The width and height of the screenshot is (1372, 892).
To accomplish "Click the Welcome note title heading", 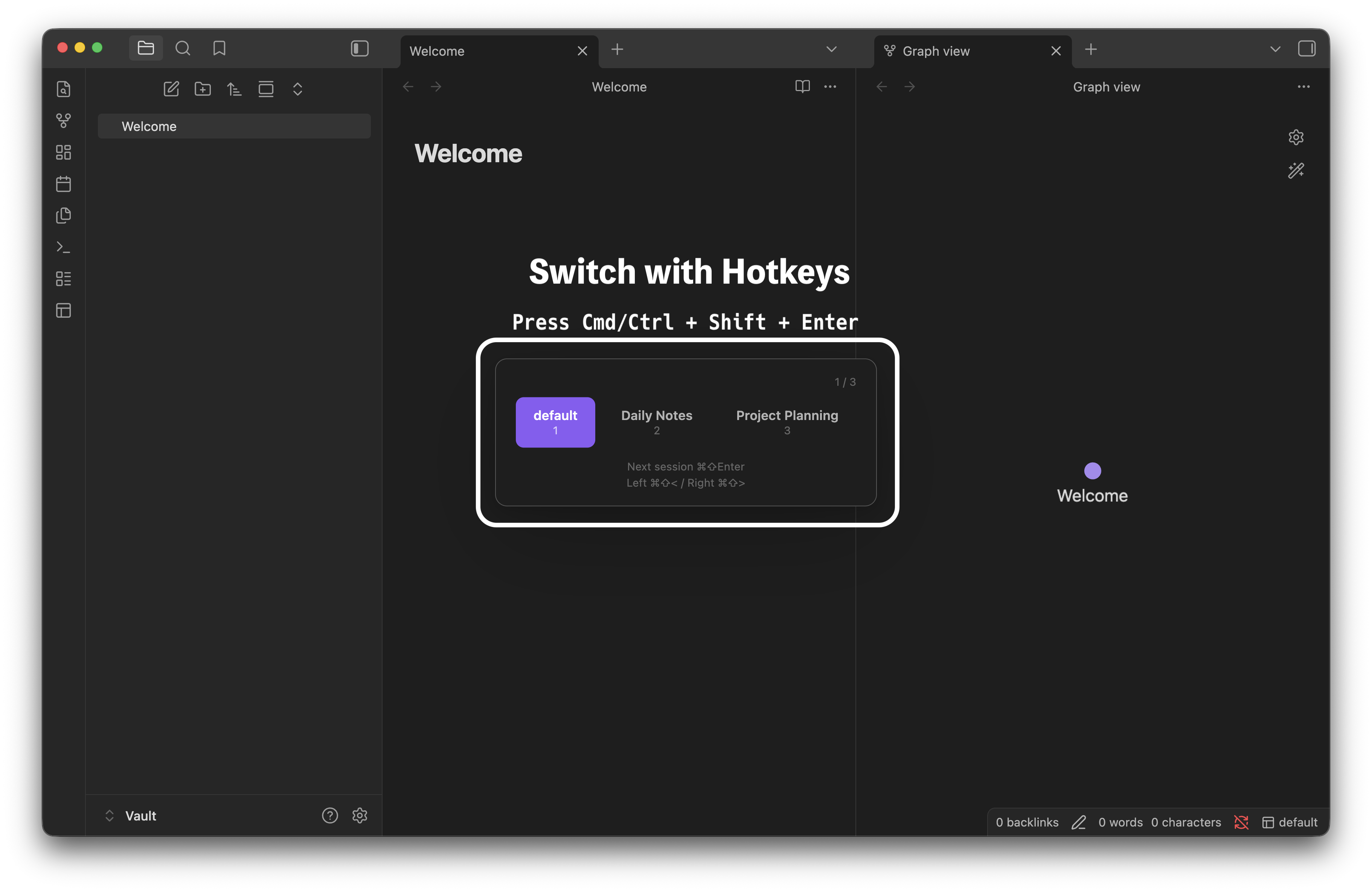I will pos(468,154).
